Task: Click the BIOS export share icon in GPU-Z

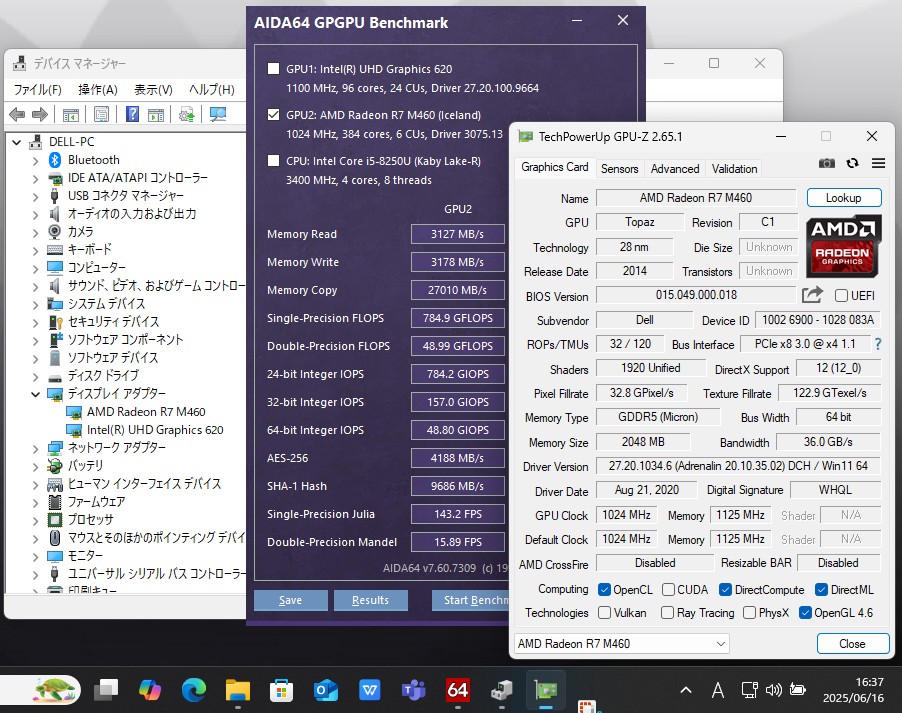Action: 812,295
